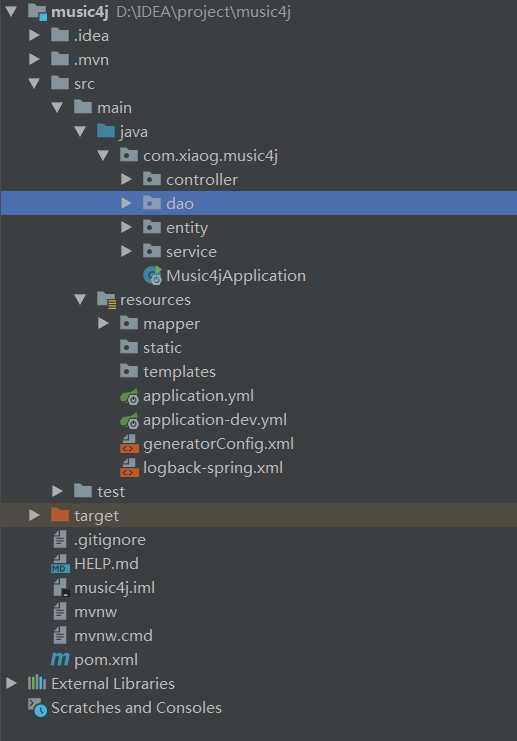
Task: Click the Music4jApplication Spring Boot class icon
Action: [x=152, y=276]
